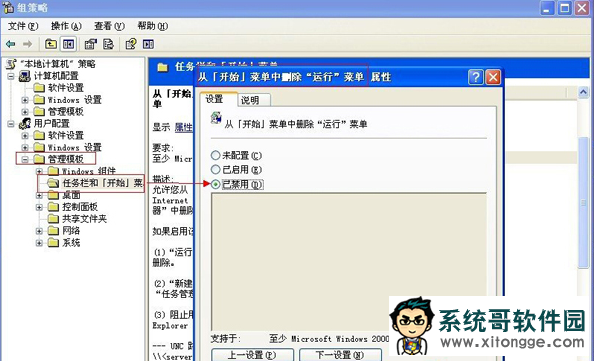Image resolution: width=594 pixels, height=361 pixels.
Task: Select the Windows 组件 tree folder
Action: tap(81, 171)
